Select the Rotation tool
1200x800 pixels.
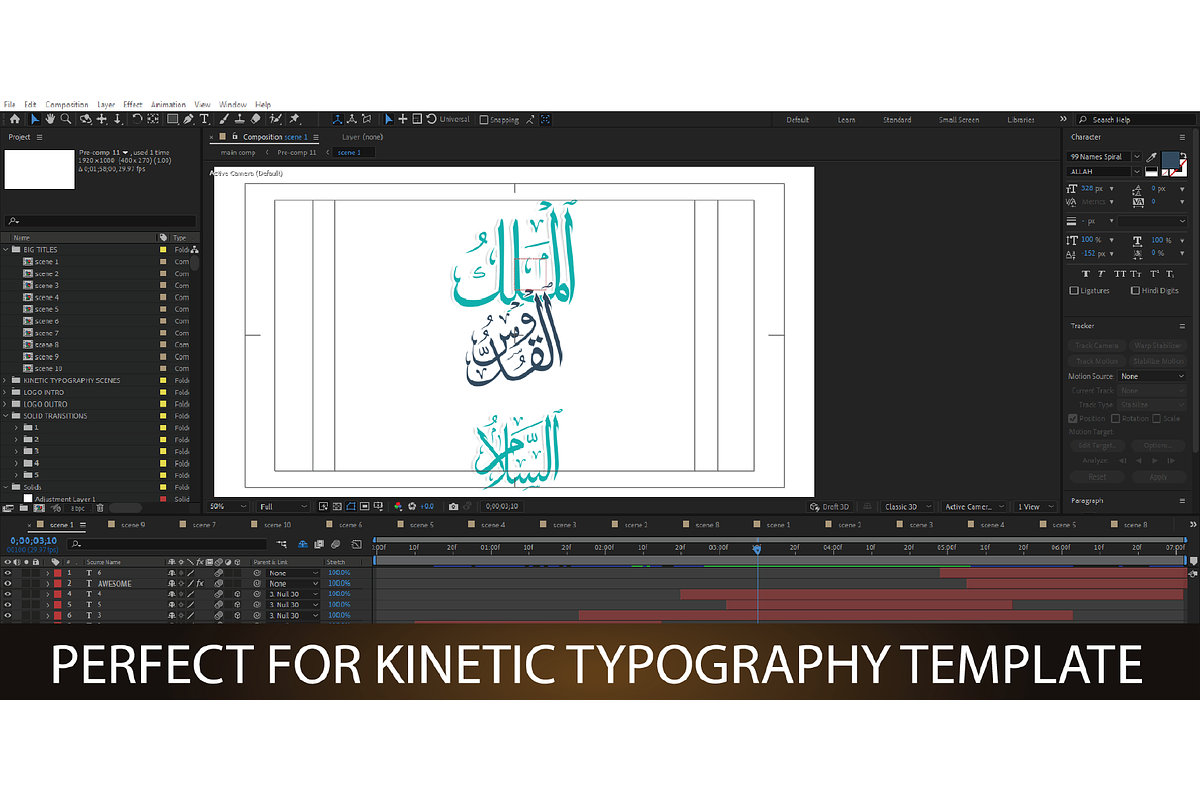coord(137,119)
